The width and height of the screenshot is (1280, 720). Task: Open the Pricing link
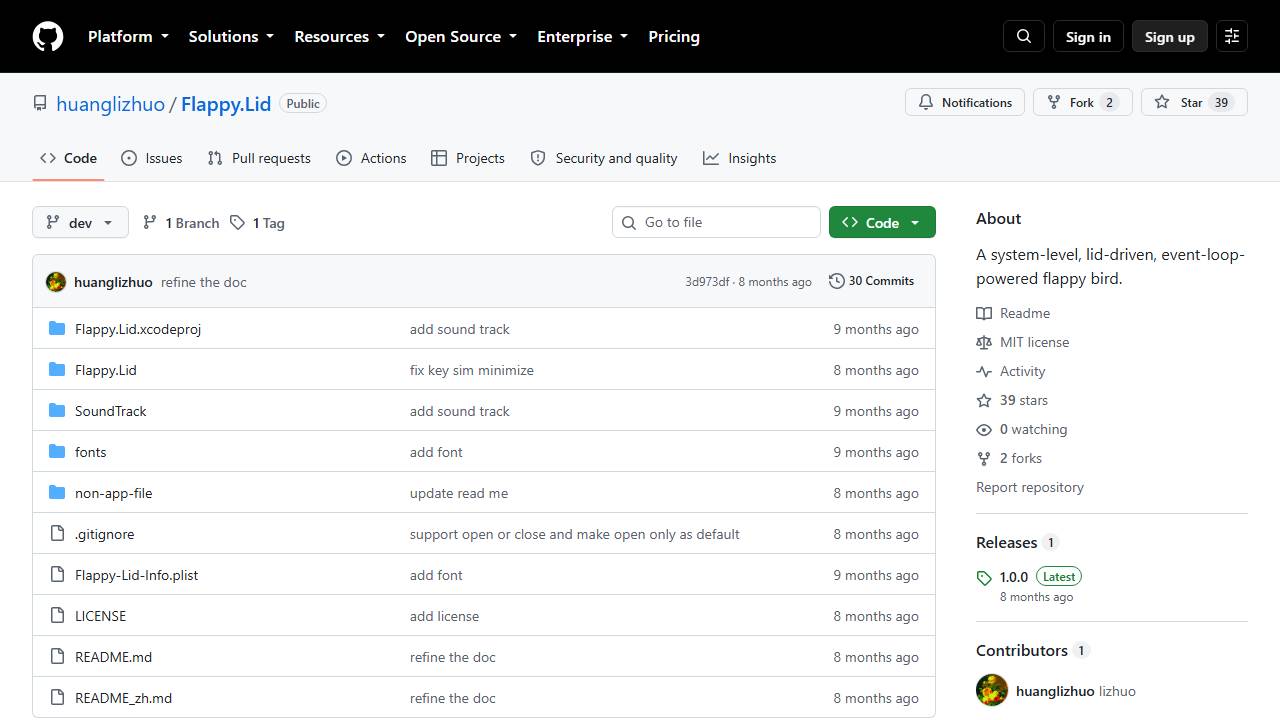click(674, 36)
